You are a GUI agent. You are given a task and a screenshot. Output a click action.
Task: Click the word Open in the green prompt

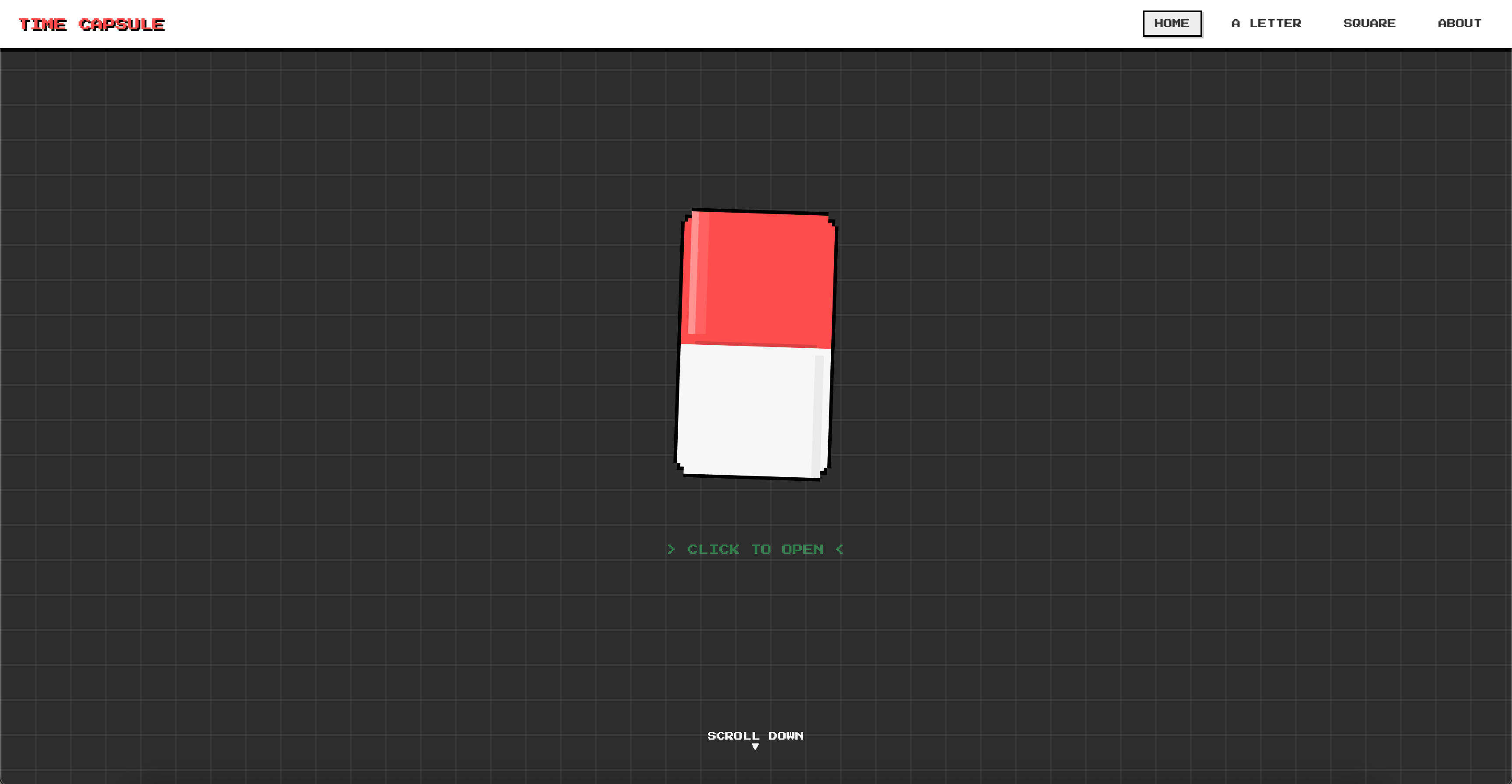(x=802, y=549)
